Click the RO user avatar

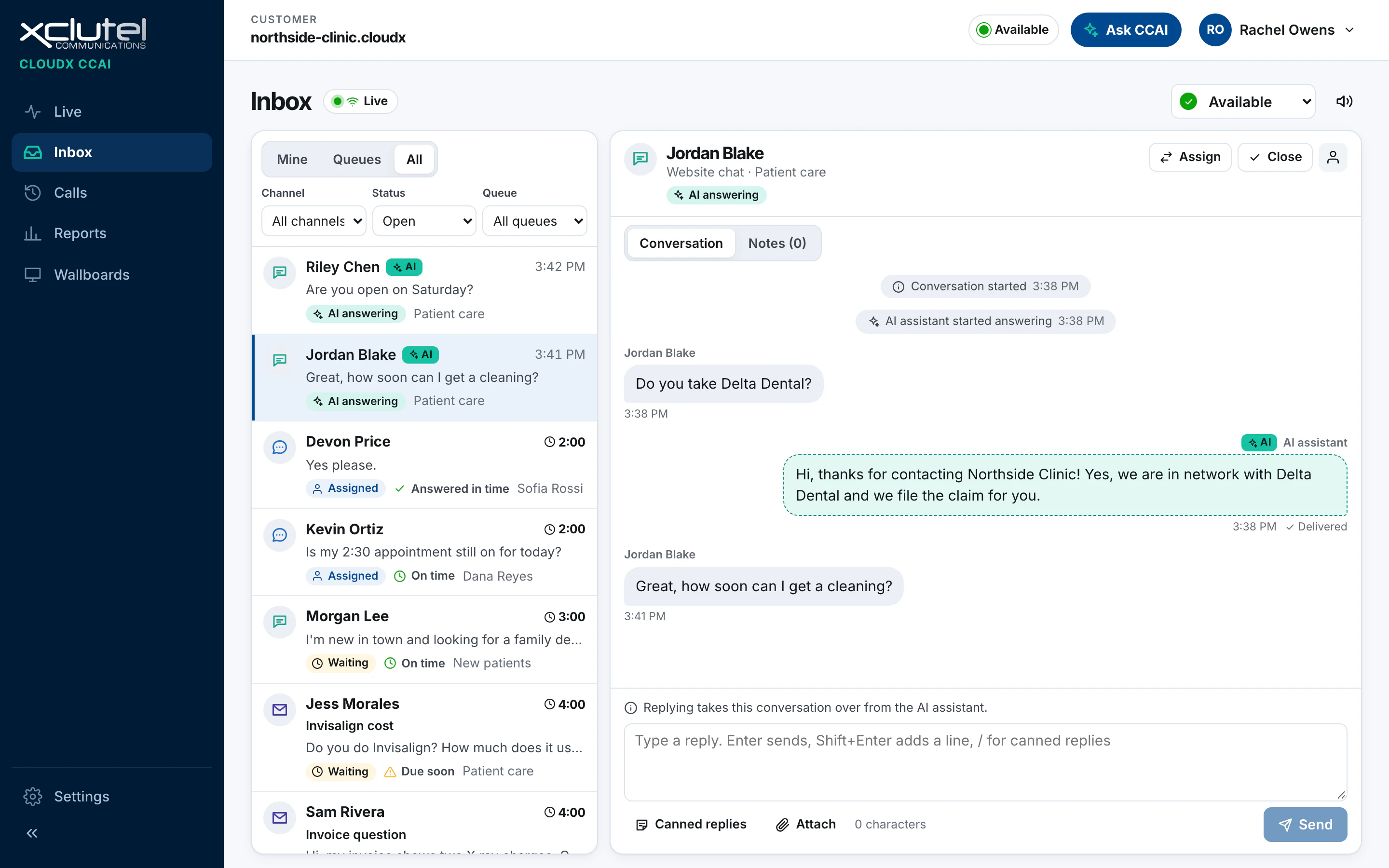1214,30
